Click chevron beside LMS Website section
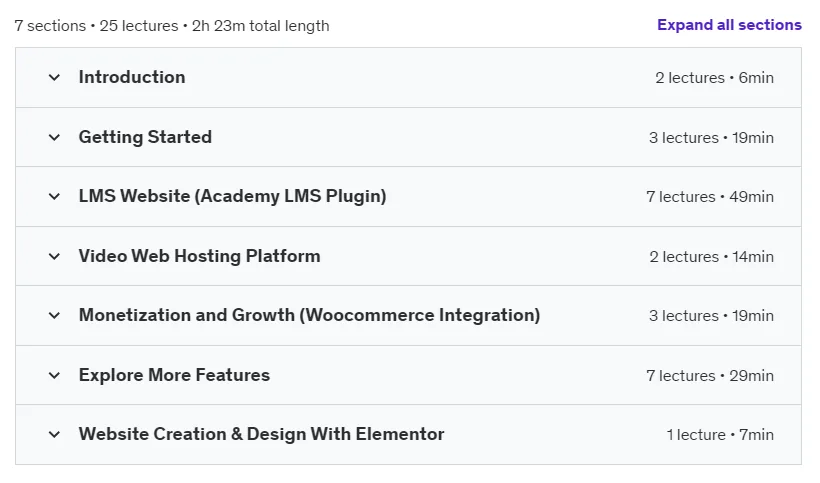The width and height of the screenshot is (820, 483). [54, 197]
